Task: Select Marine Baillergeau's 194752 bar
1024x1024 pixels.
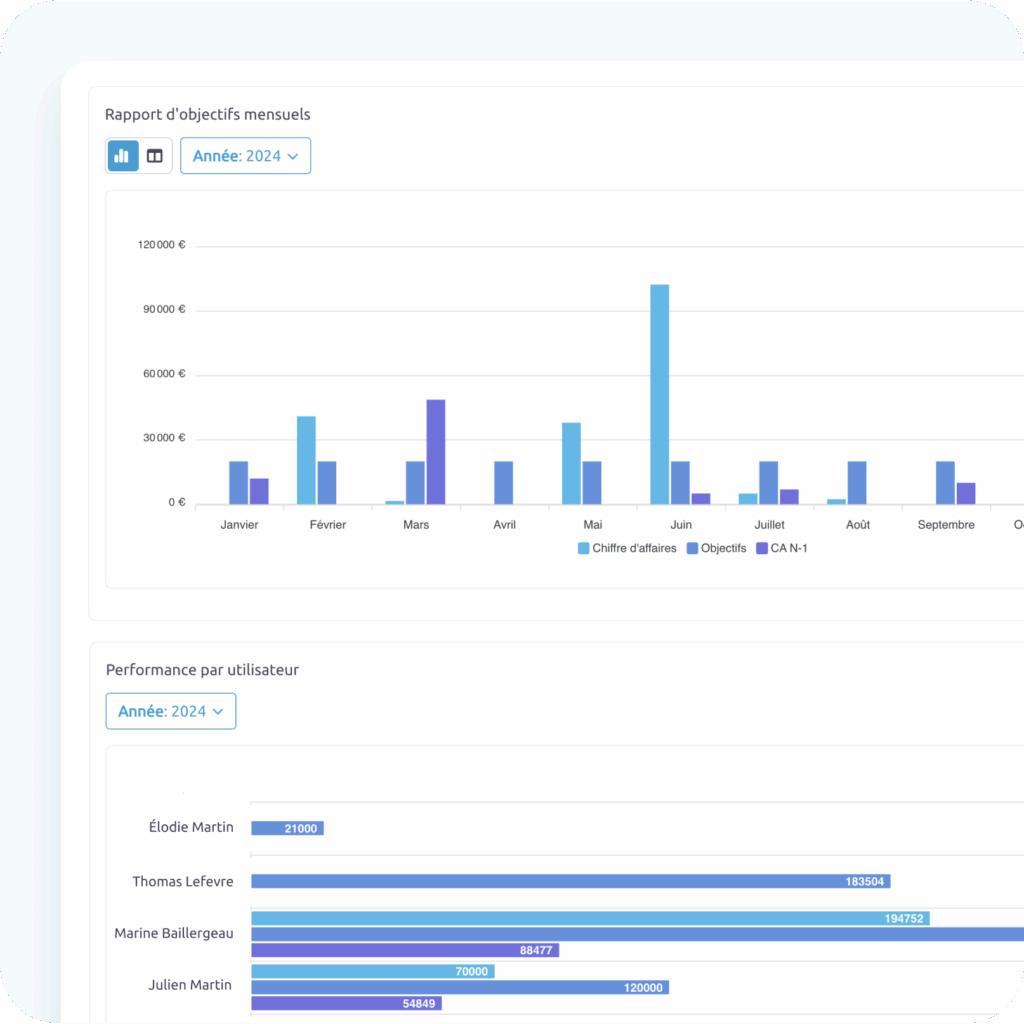Action: [x=590, y=918]
